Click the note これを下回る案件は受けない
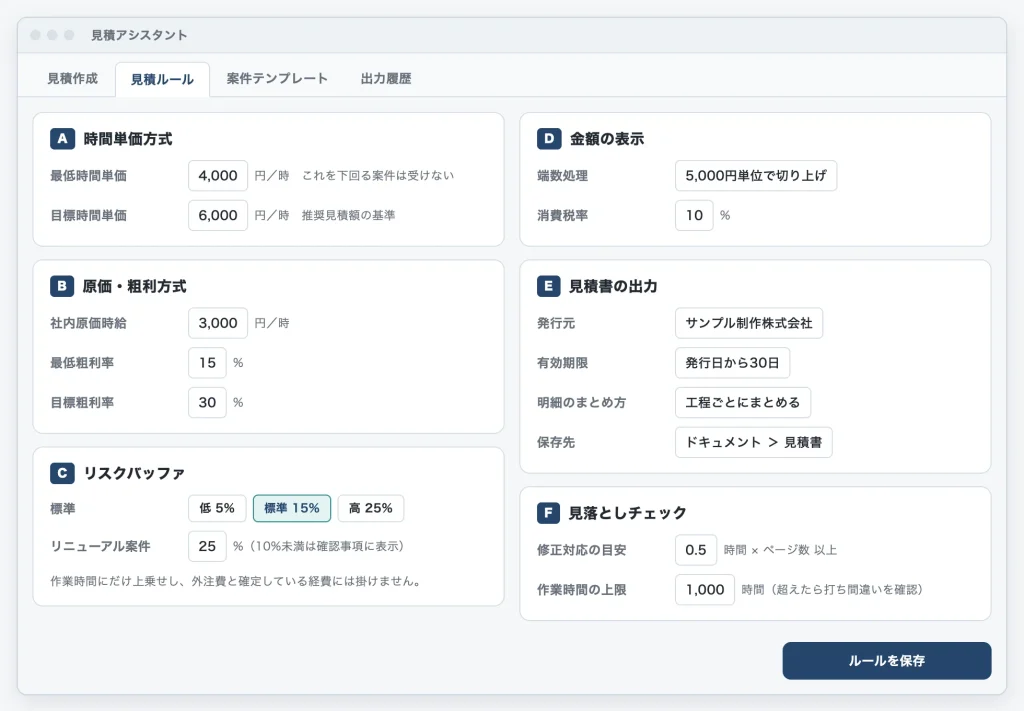This screenshot has height=711, width=1024. point(378,176)
